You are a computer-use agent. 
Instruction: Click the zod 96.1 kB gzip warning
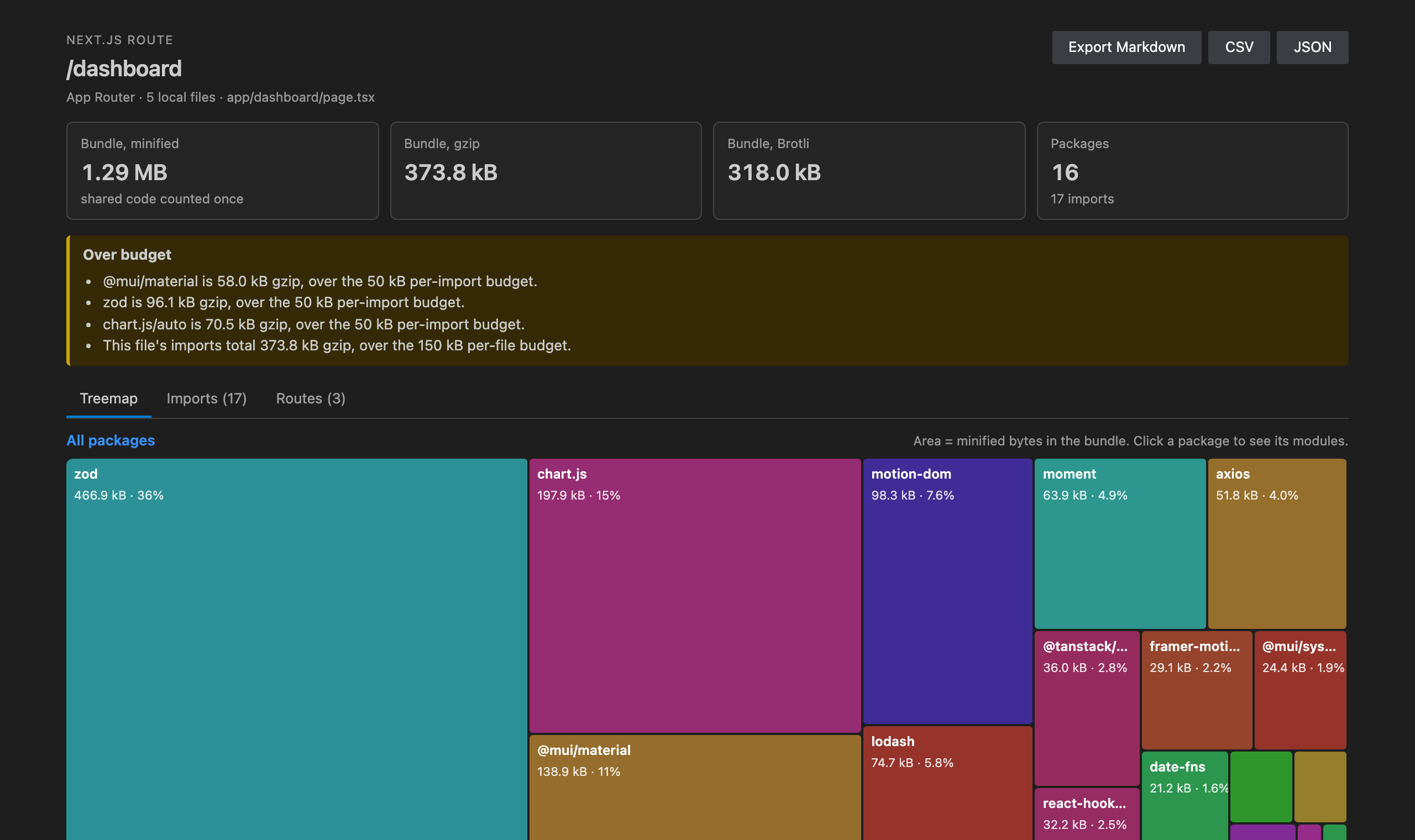[284, 302]
